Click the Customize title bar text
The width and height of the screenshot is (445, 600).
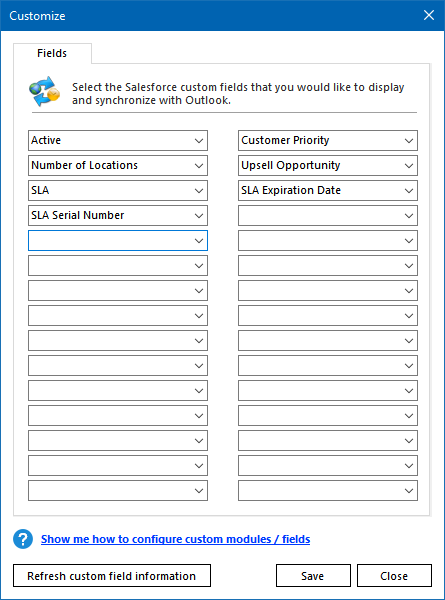click(x=37, y=16)
